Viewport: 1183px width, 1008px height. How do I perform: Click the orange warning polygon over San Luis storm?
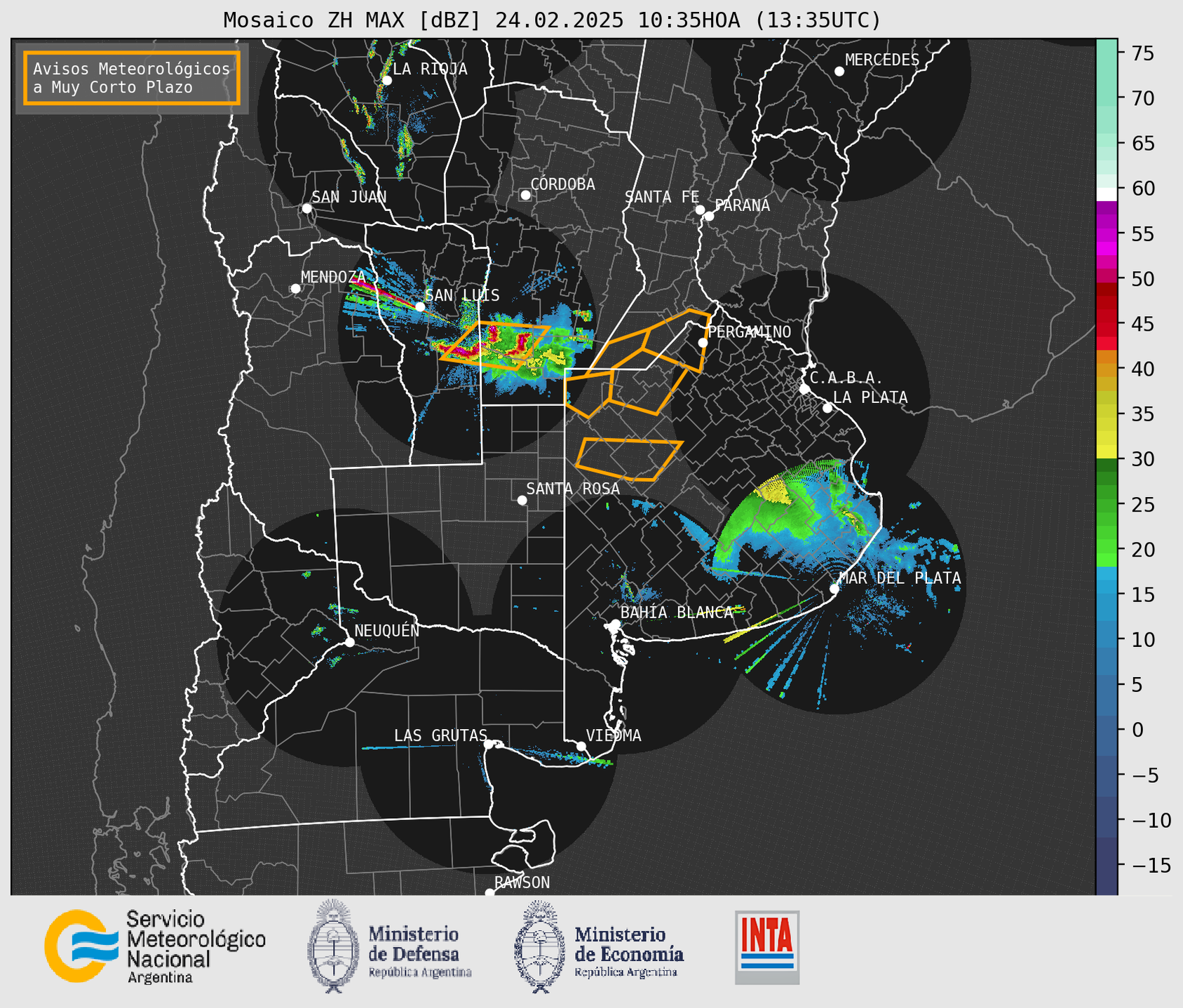pyautogui.click(x=495, y=345)
